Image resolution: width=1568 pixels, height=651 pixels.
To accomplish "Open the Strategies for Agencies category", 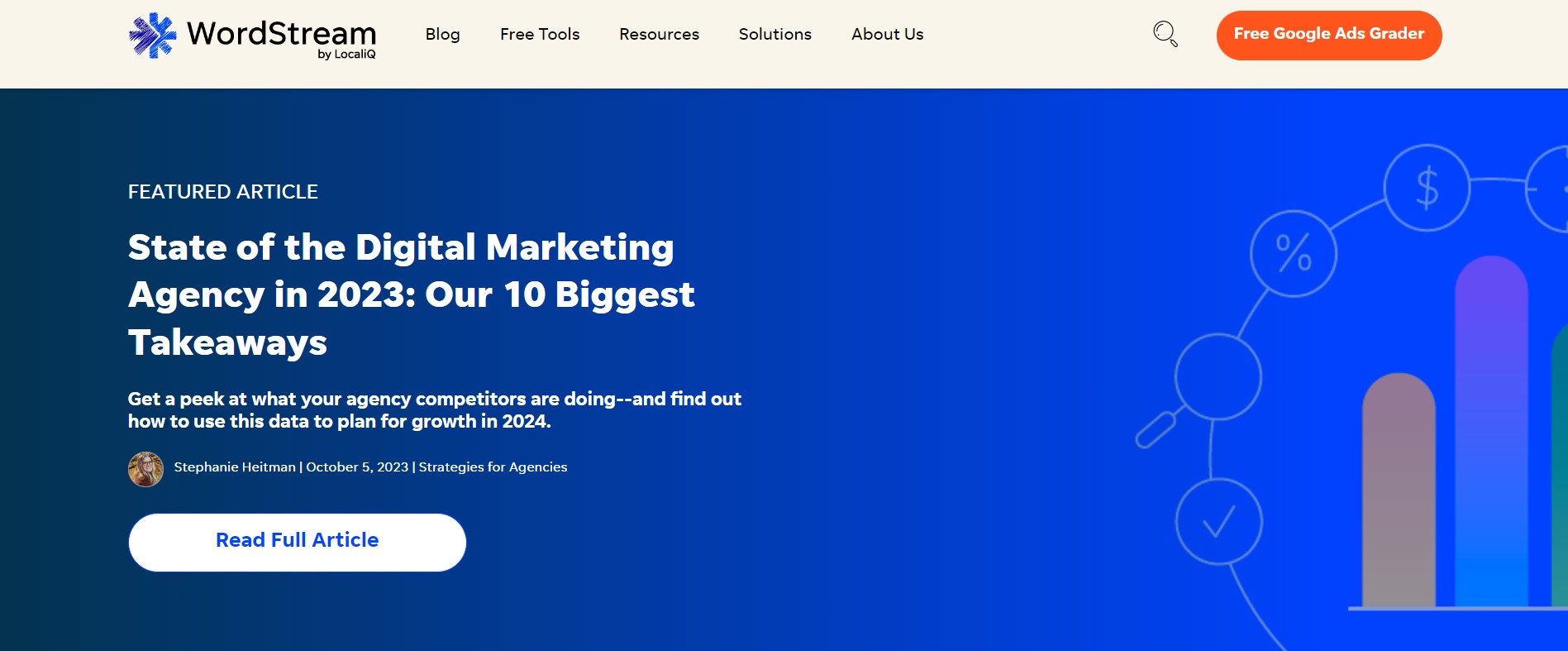I will coord(493,467).
